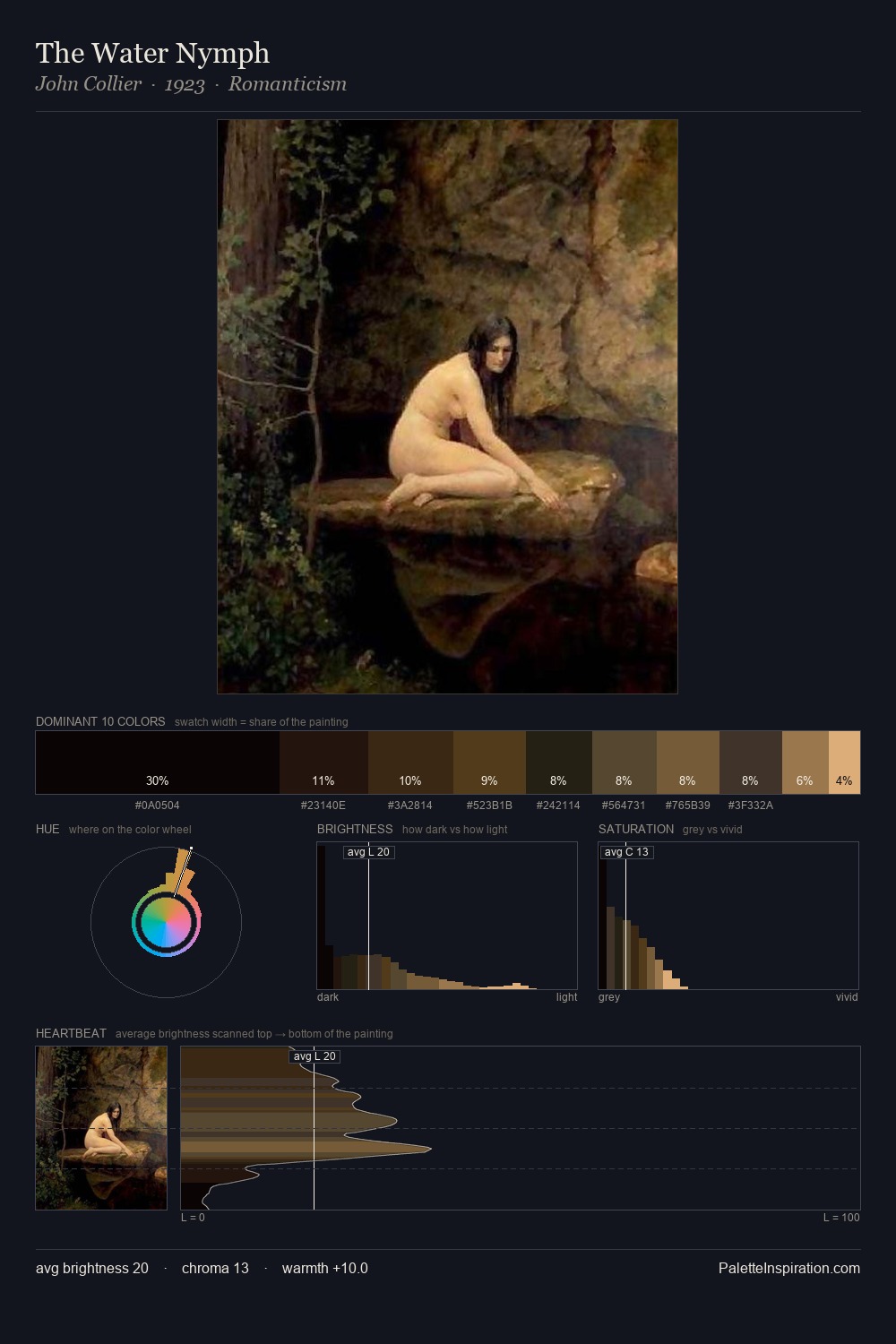The image size is (896, 1344).
Task: Select the 8% swatch #564731
Action: coord(624,762)
